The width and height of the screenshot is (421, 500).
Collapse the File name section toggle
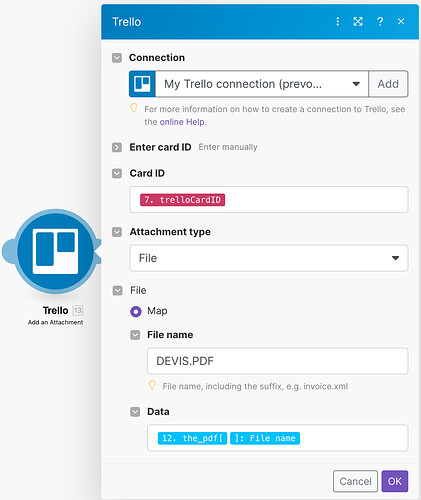[x=135, y=335]
